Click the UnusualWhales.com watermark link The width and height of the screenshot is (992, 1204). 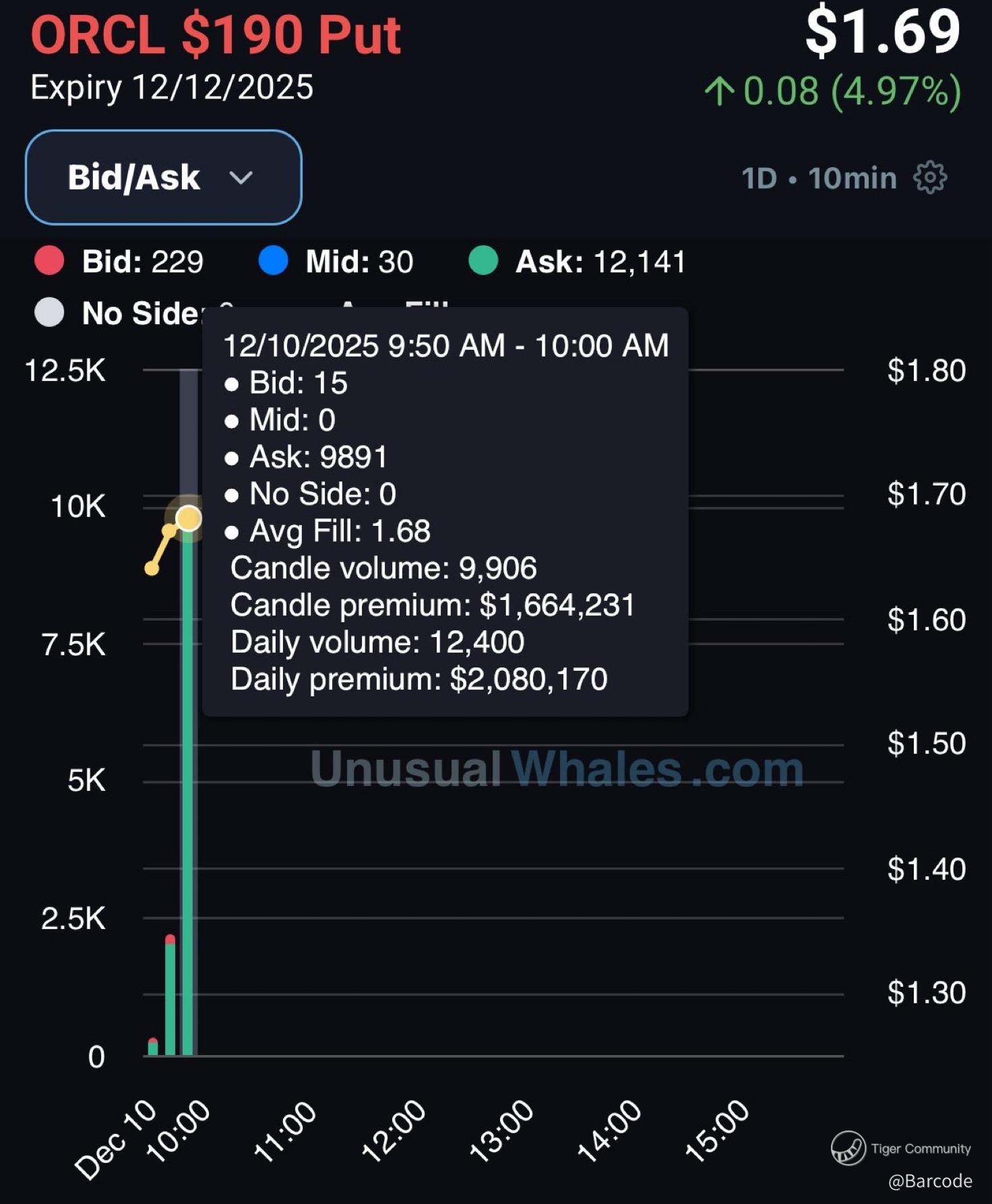click(x=557, y=769)
